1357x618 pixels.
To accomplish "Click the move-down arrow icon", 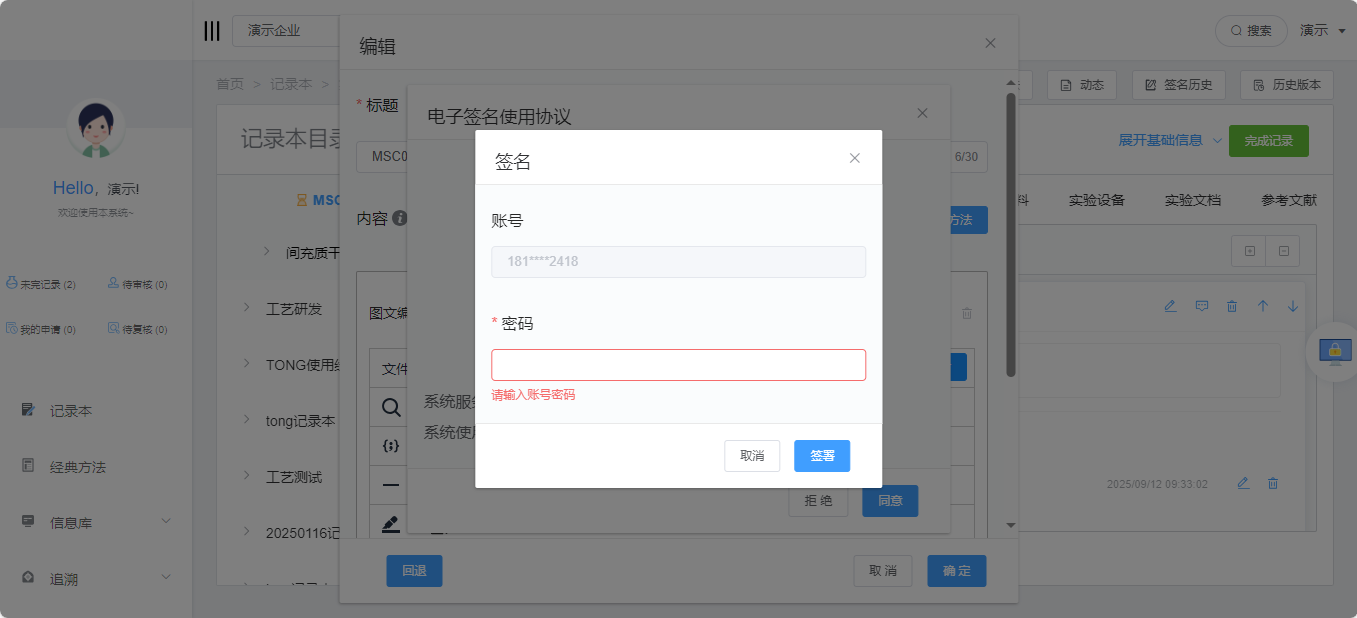I will 1292,306.
